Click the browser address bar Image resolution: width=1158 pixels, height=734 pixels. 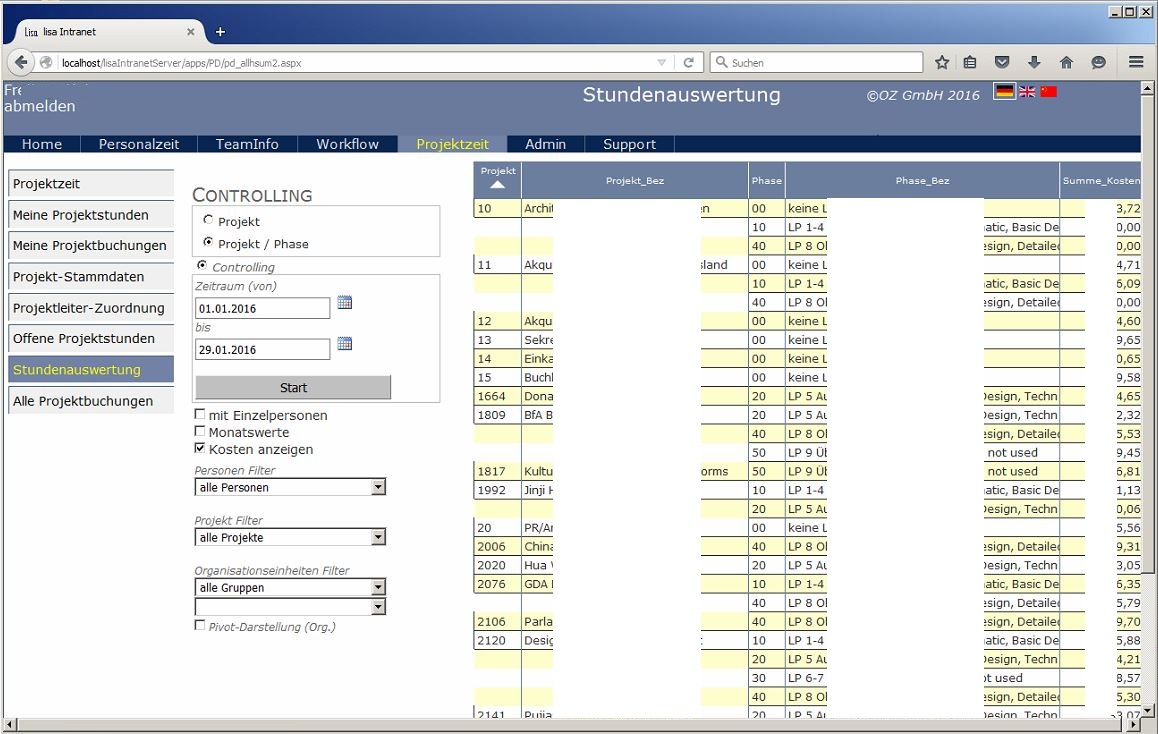(x=354, y=63)
